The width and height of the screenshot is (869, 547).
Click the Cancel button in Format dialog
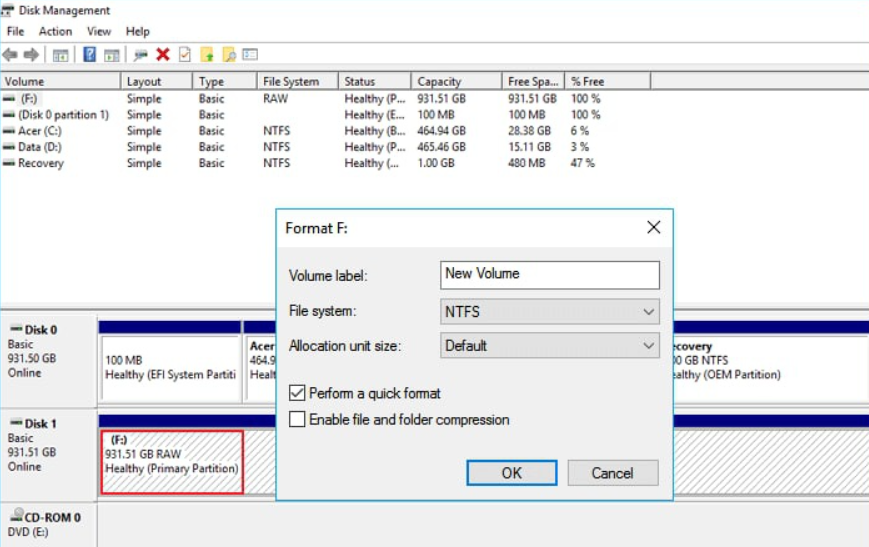tap(612, 473)
